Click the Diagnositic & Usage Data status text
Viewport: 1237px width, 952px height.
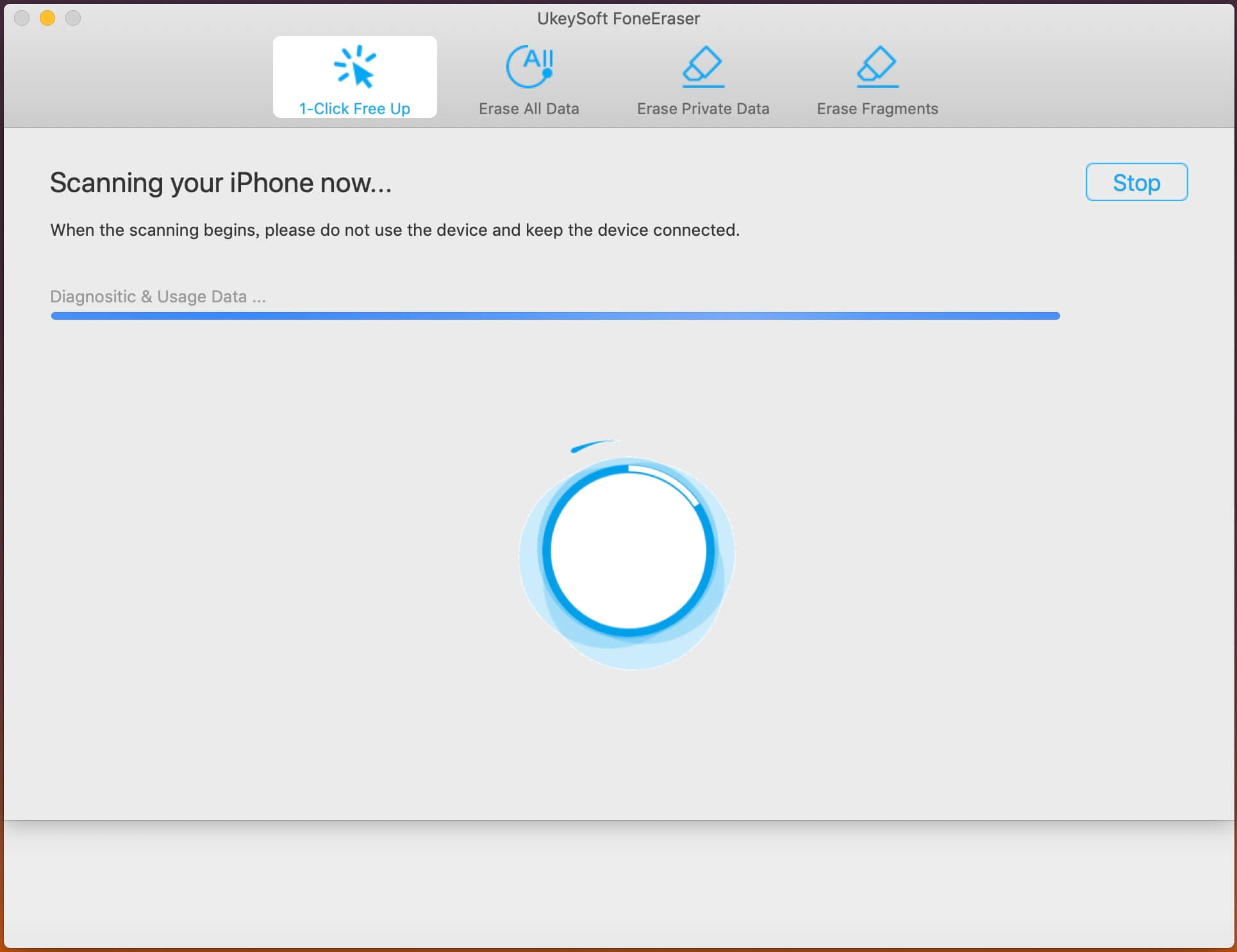pyautogui.click(x=158, y=297)
